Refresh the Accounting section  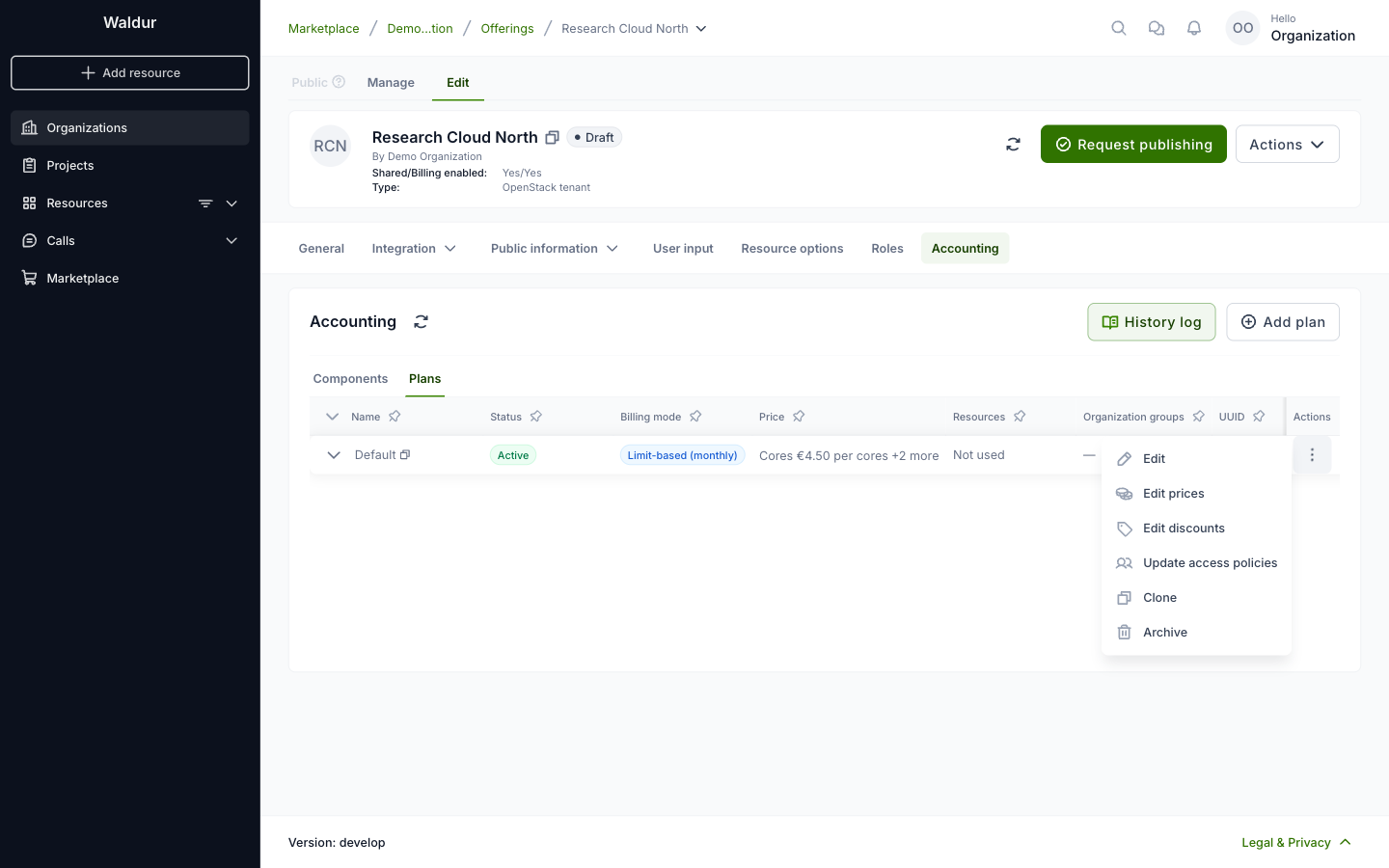point(421,321)
